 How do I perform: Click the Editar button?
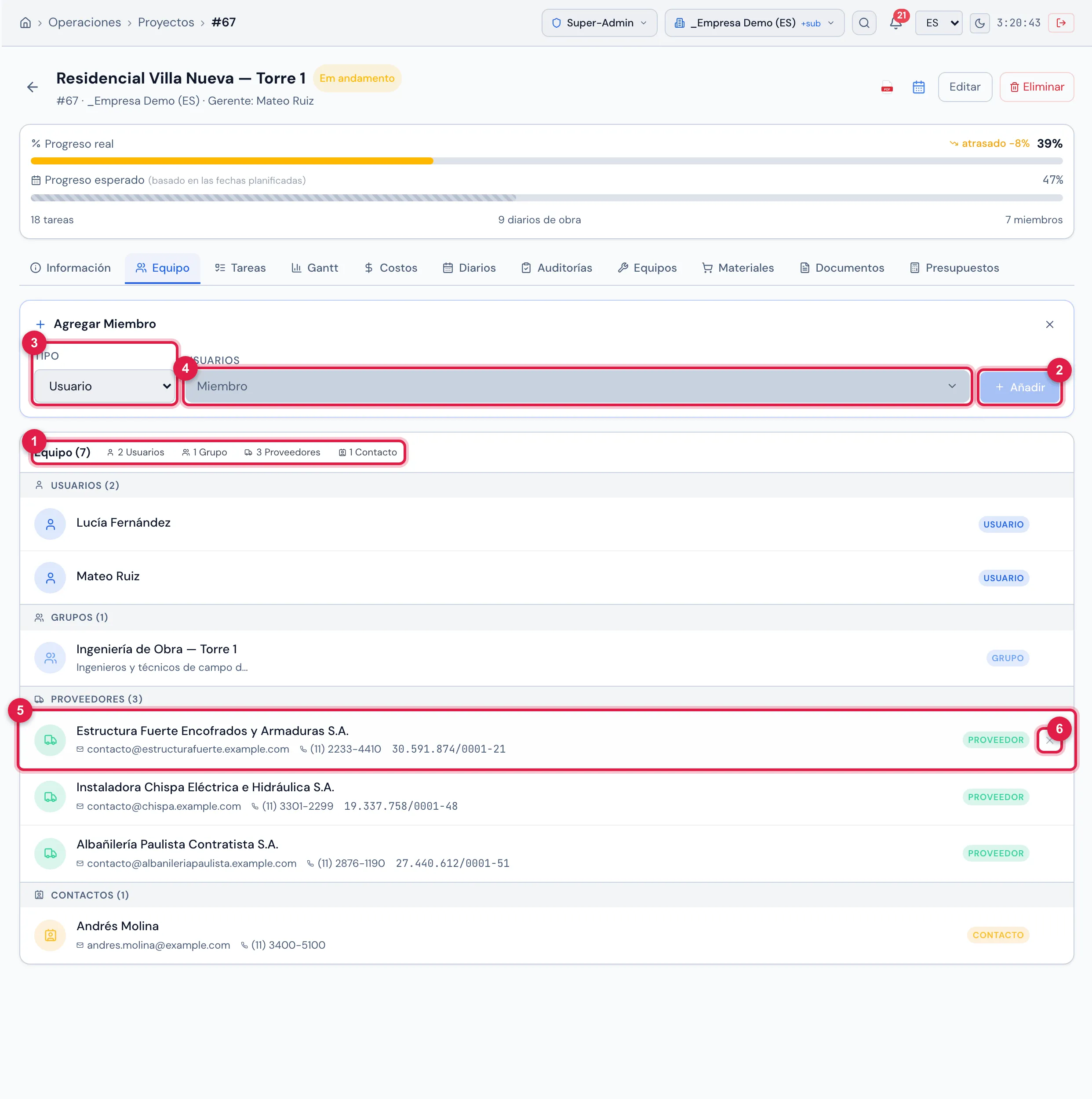(x=965, y=87)
